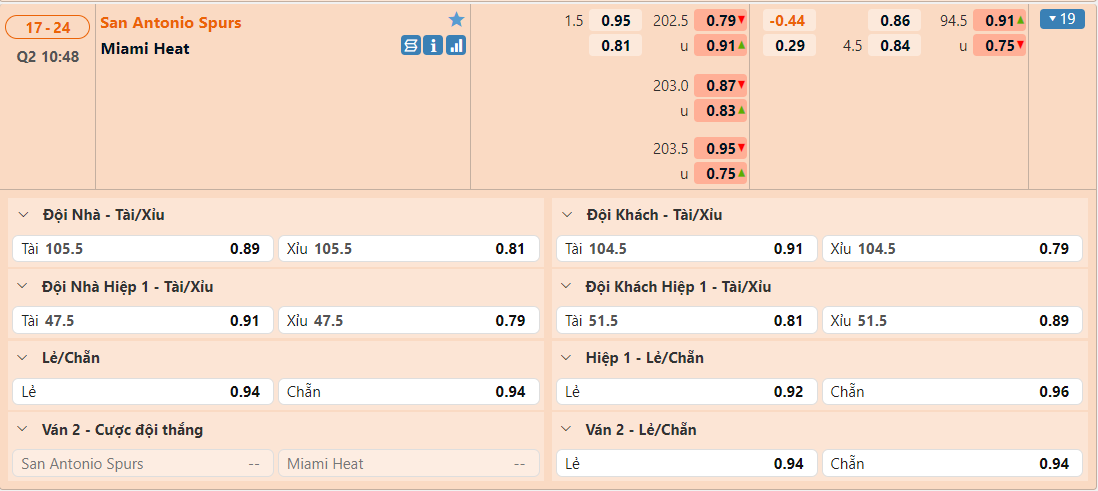Click the -0.44 moneyline odds
This screenshot has width=1098, height=491.
click(x=789, y=20)
